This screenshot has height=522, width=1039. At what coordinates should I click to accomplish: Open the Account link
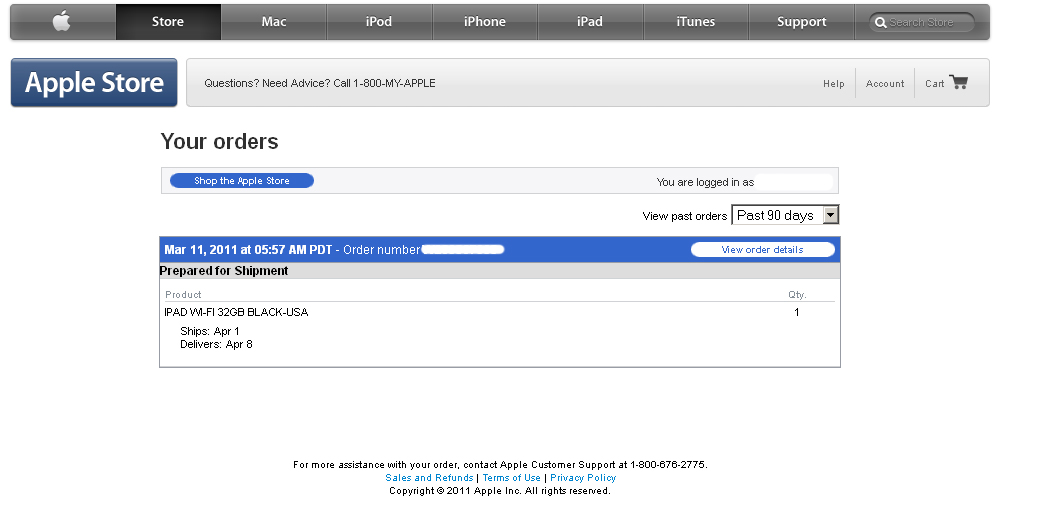885,83
